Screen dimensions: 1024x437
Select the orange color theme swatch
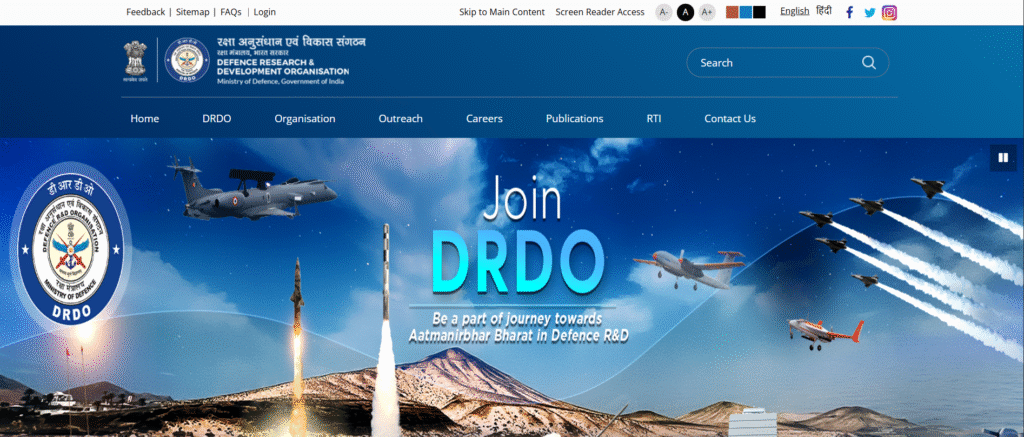coord(733,12)
